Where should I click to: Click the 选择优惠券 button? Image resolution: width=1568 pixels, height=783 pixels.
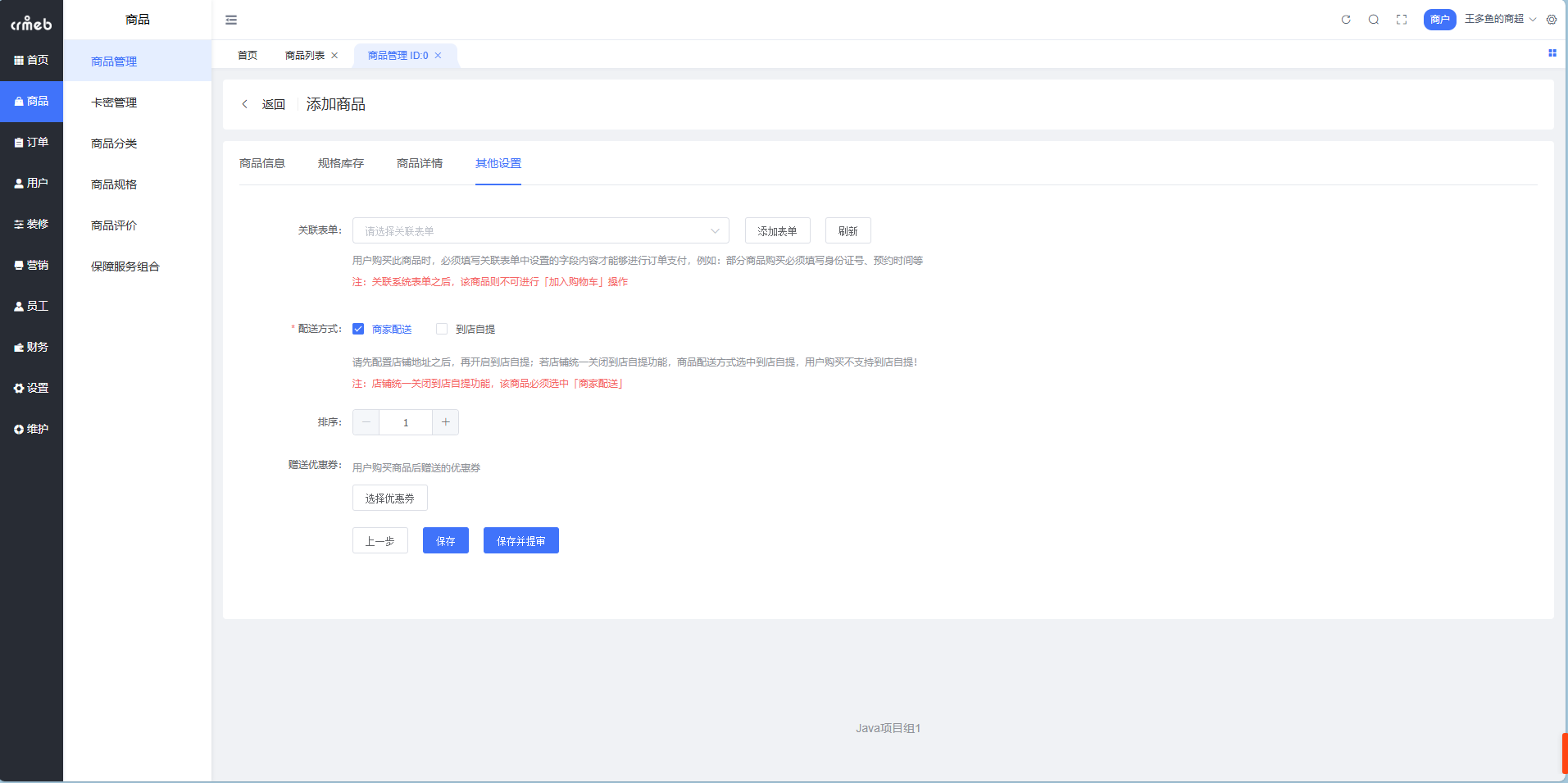(x=389, y=498)
